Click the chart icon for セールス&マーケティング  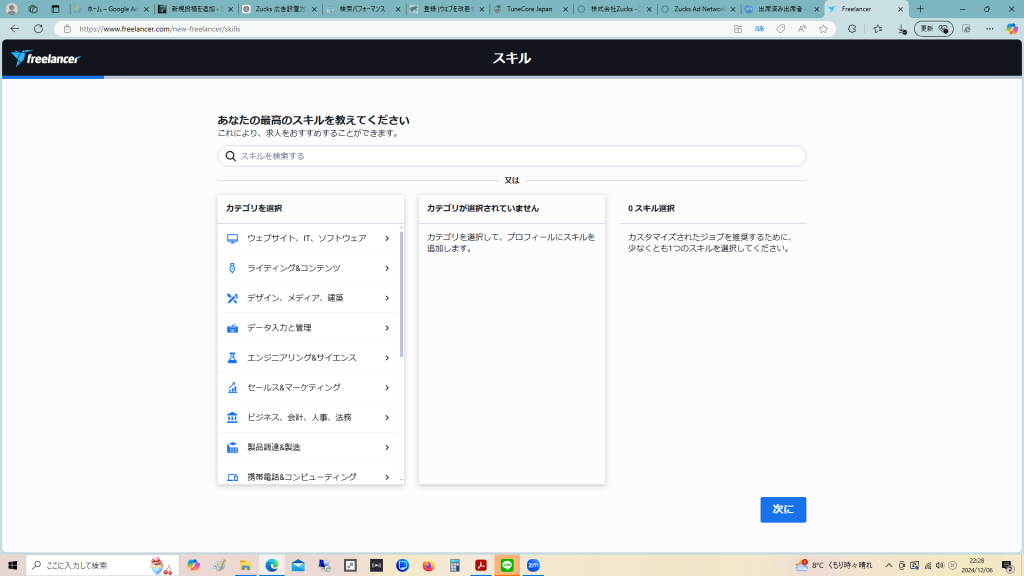232,388
